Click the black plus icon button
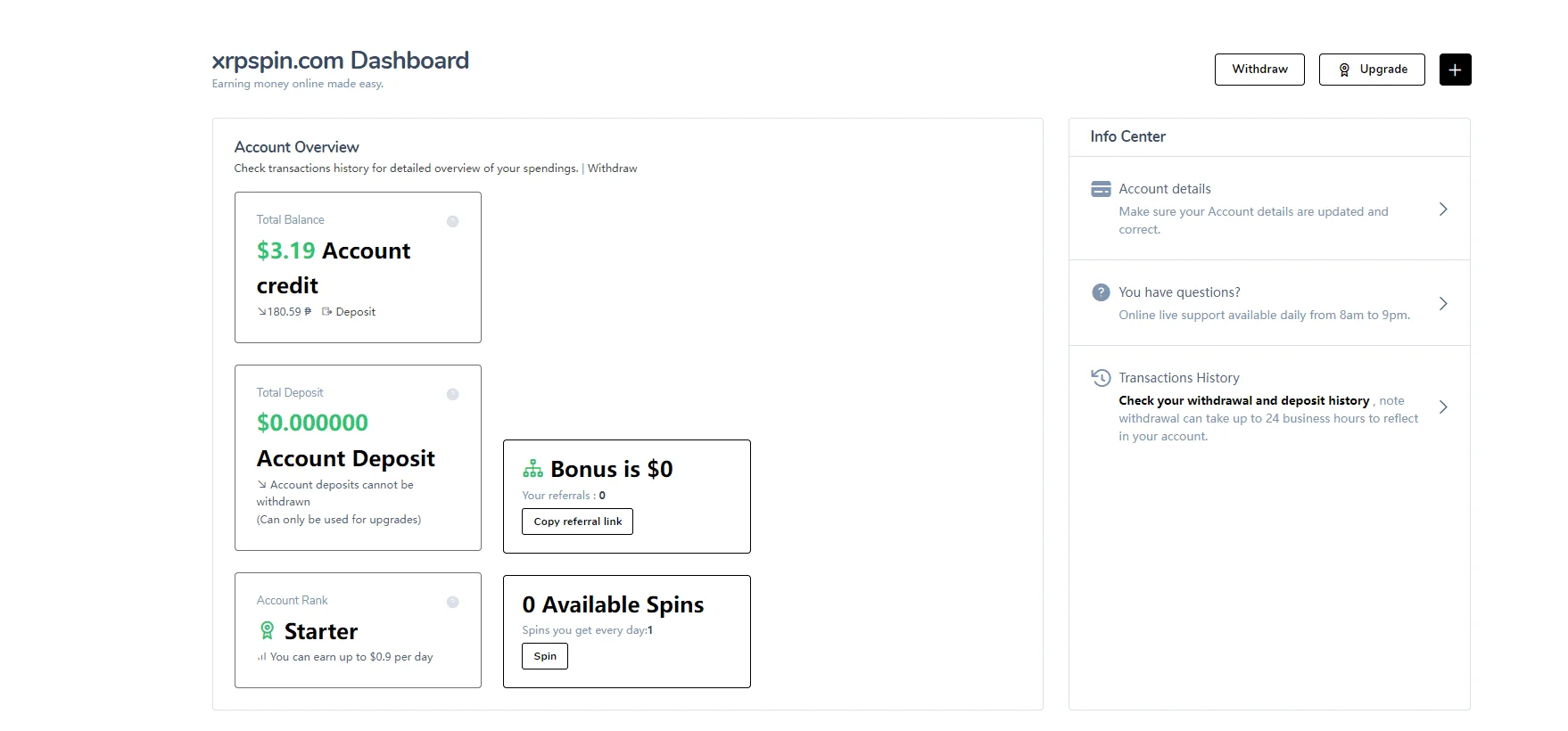The image size is (1568, 731). tap(1455, 70)
